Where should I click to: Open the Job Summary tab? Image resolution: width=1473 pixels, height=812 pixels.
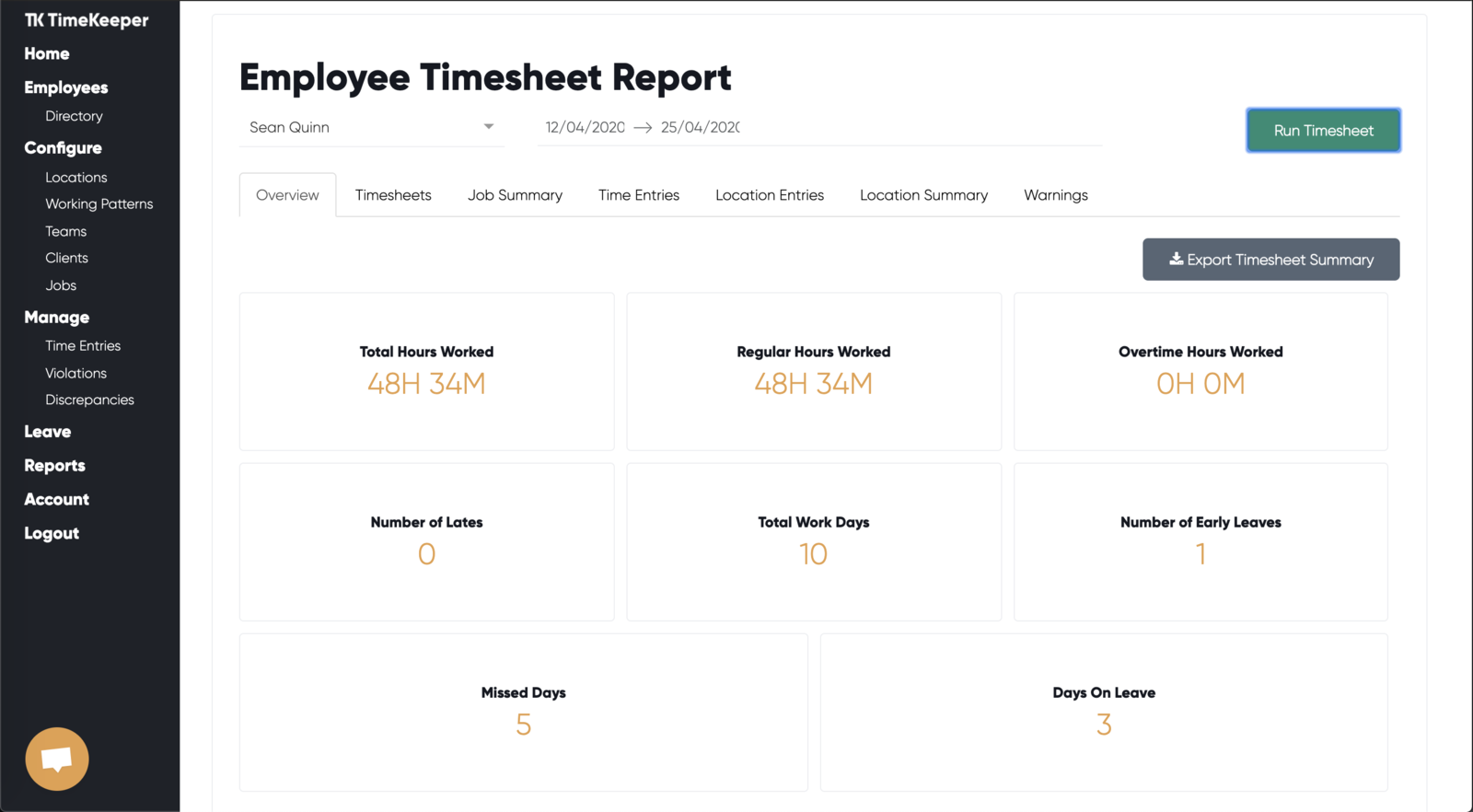(x=515, y=195)
